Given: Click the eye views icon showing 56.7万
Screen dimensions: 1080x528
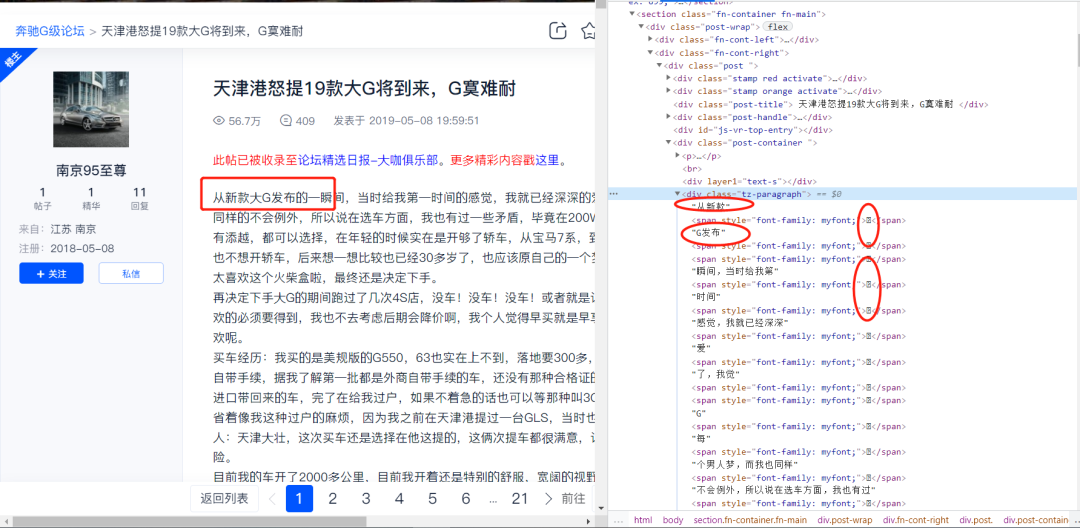Looking at the screenshot, I should pyautogui.click(x=220, y=121).
